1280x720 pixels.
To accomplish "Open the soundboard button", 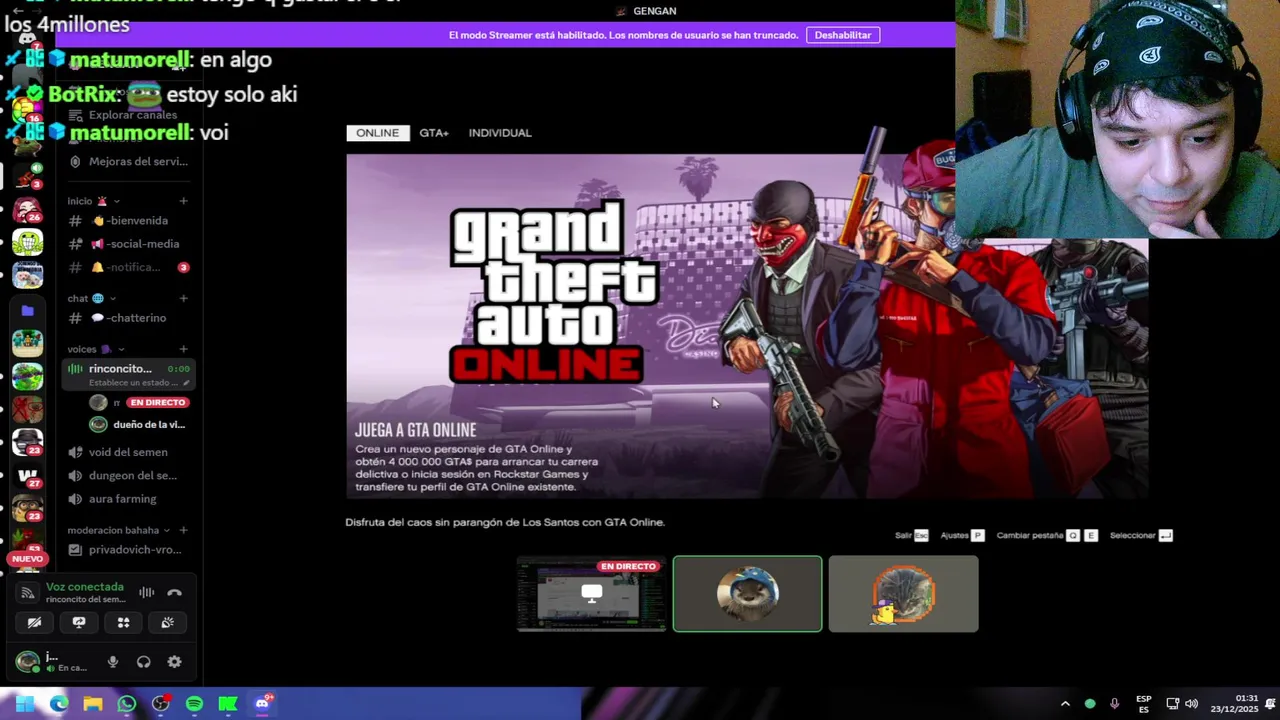I will (167, 622).
